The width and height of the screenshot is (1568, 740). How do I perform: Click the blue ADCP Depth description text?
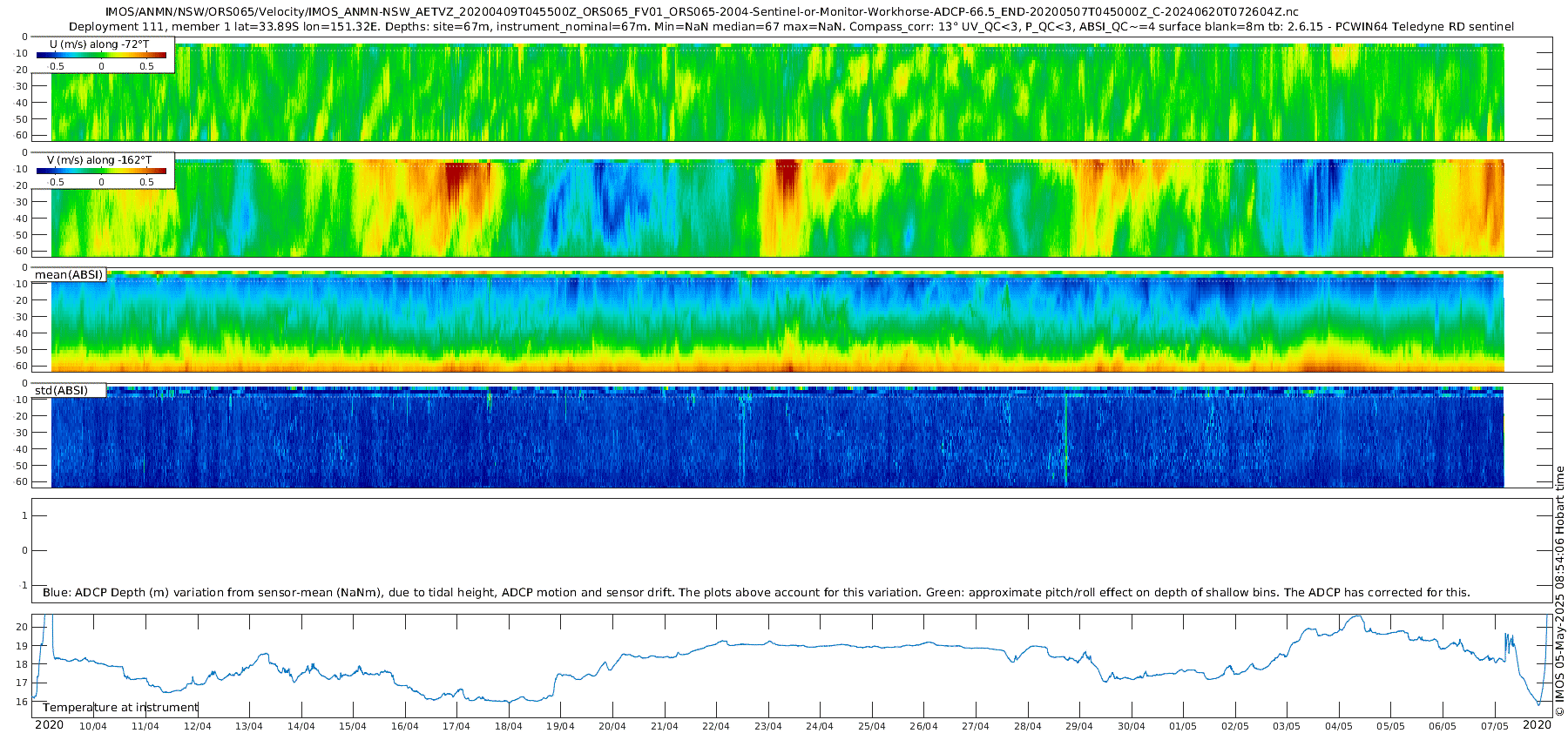[x=756, y=593]
